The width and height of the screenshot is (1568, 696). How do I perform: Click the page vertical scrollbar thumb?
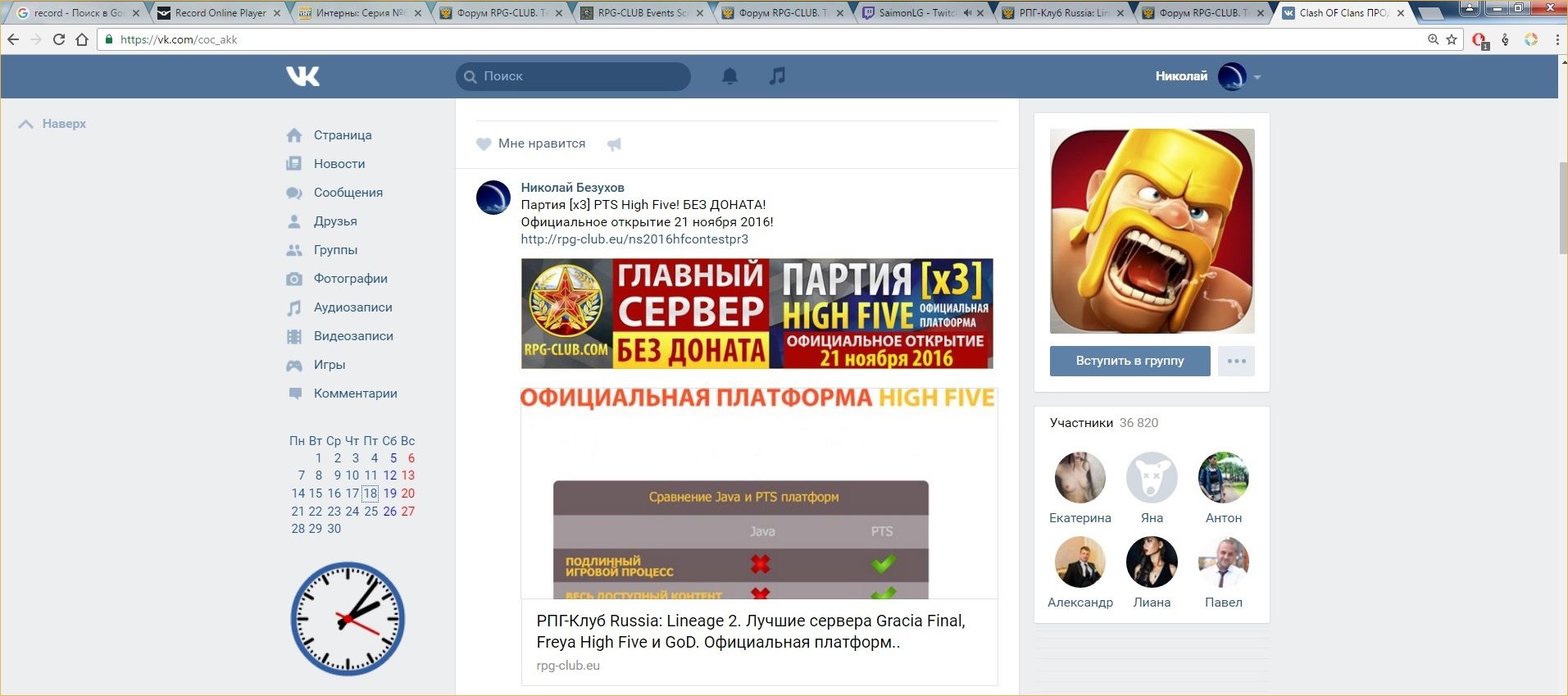[x=1562, y=208]
